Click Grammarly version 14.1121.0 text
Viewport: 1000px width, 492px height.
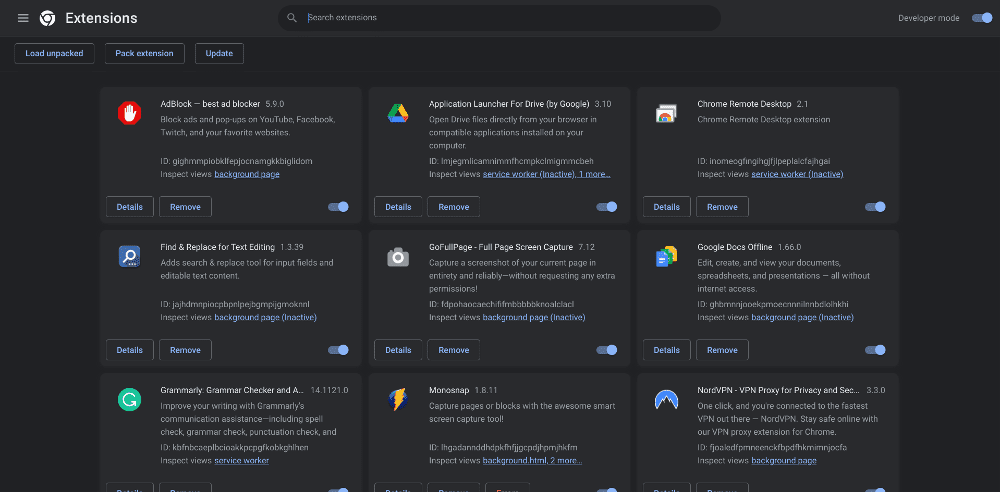tap(329, 390)
